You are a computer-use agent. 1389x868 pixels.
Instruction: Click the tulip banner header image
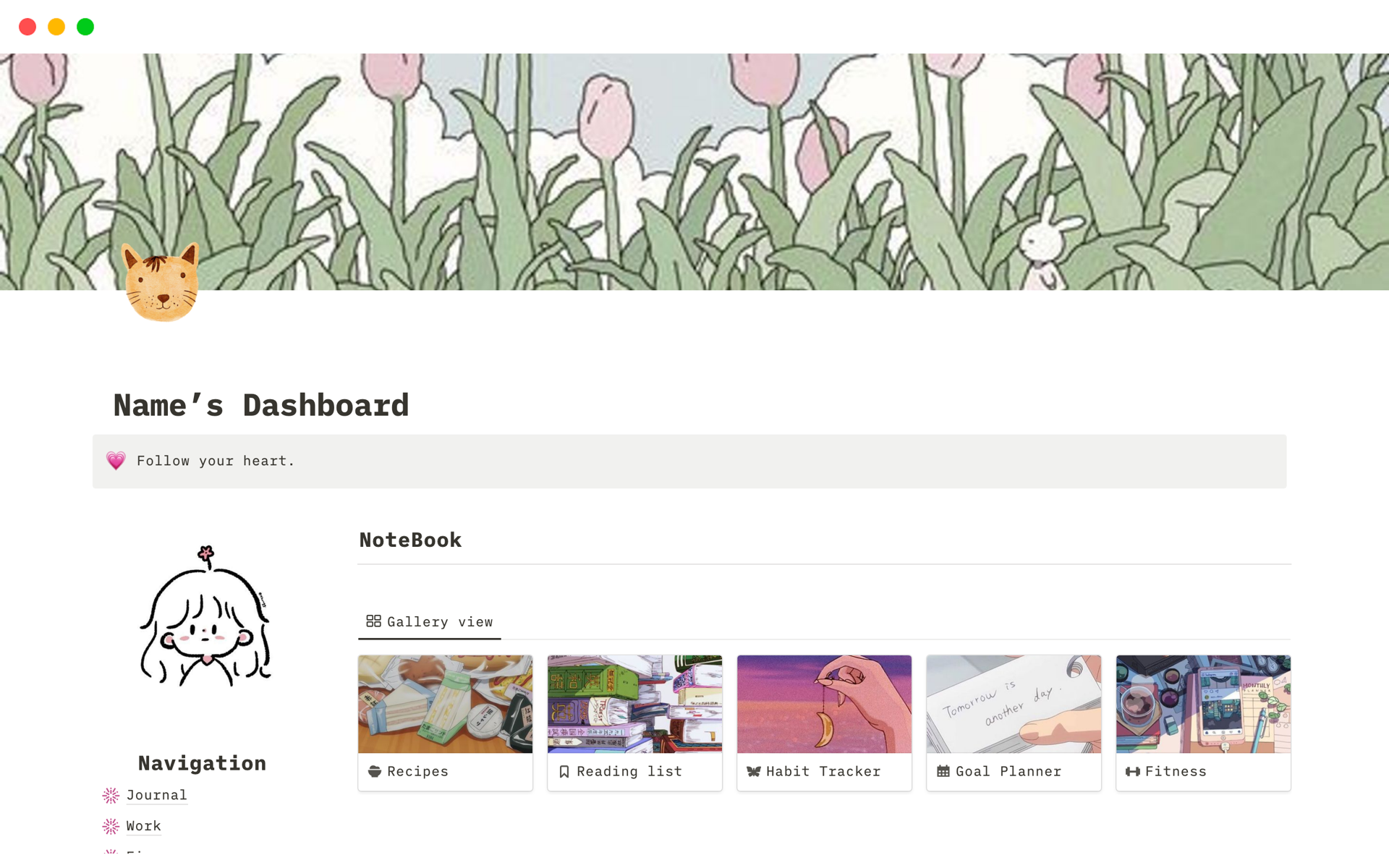pos(694,172)
